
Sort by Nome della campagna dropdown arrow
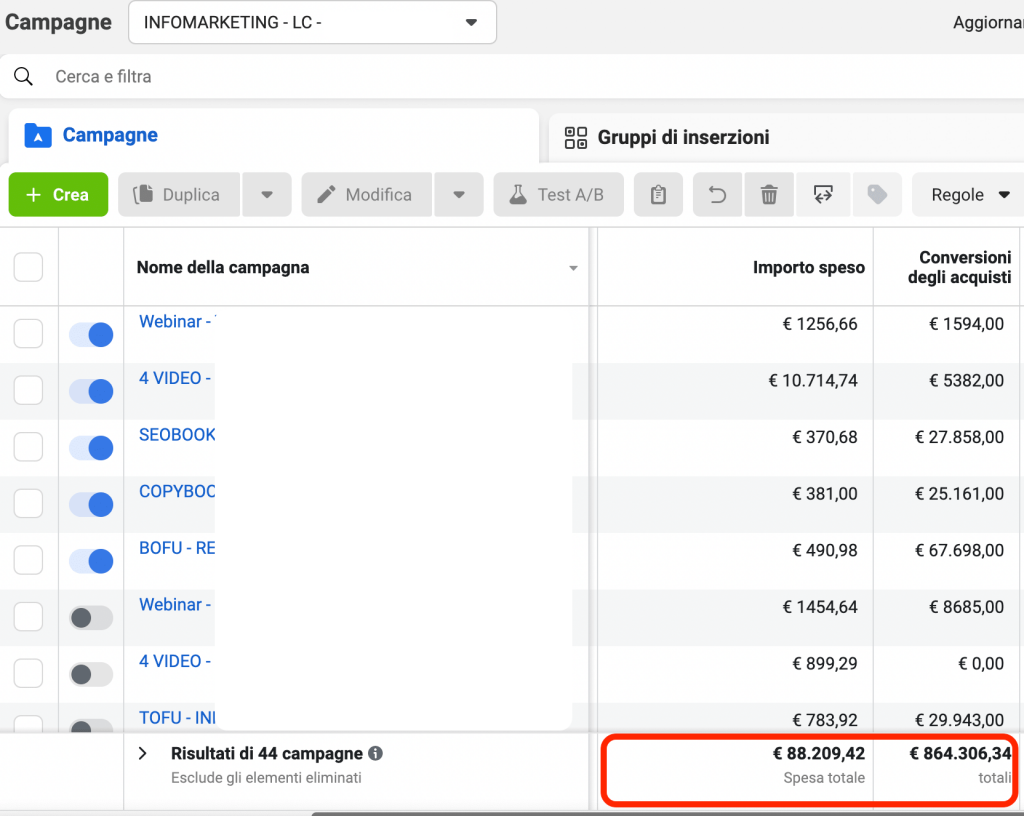pyautogui.click(x=573, y=268)
